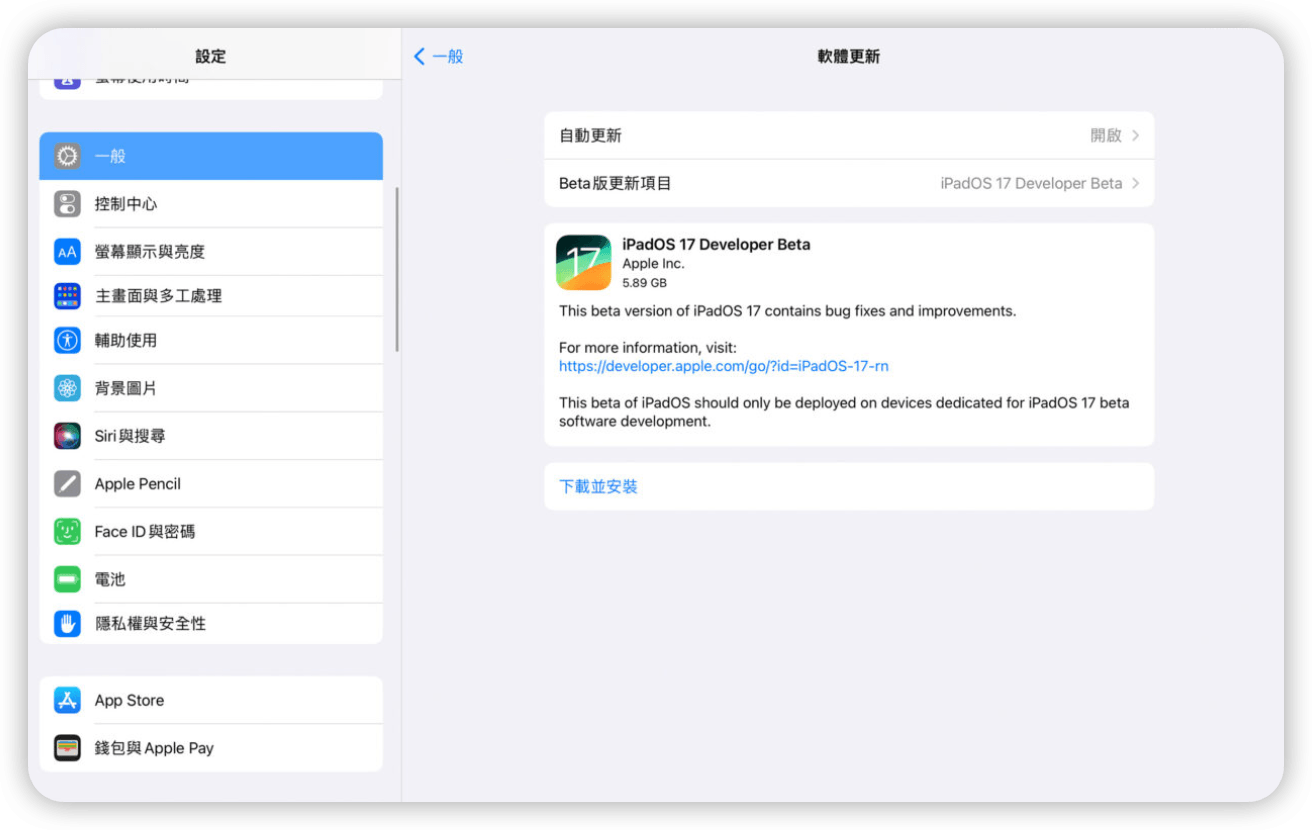Click the Apple Pencil icon
The width and height of the screenshot is (1312, 830).
pos(67,484)
